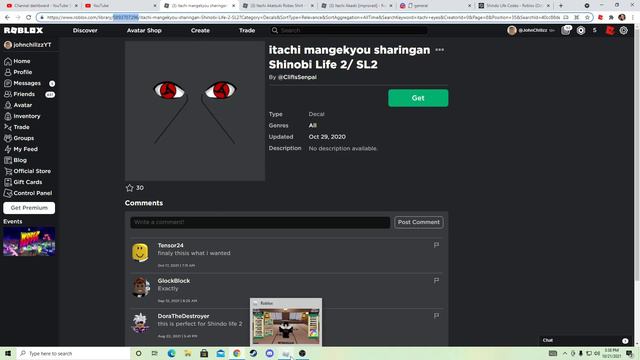Open a new browser tab
Image resolution: width=640 pixels, height=360 pixels.
click(561, 6)
